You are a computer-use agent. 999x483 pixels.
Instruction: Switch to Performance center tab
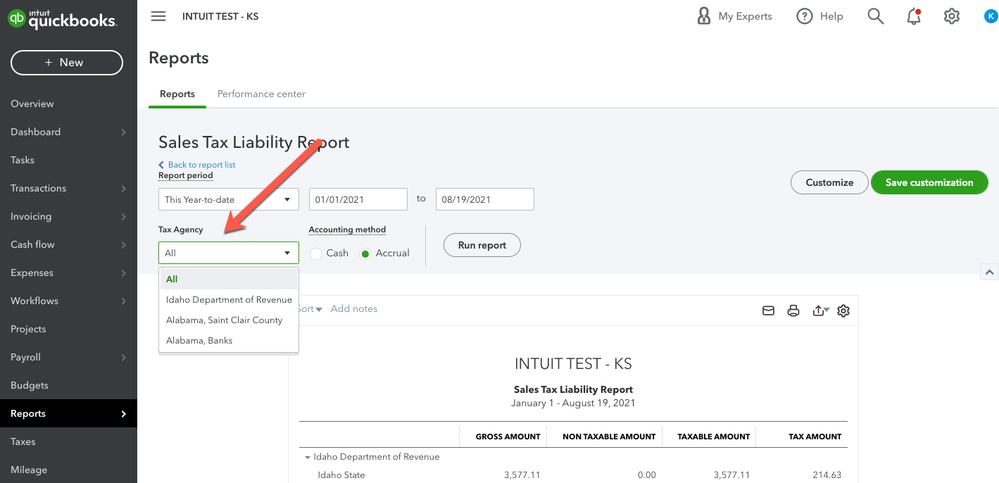tap(261, 94)
